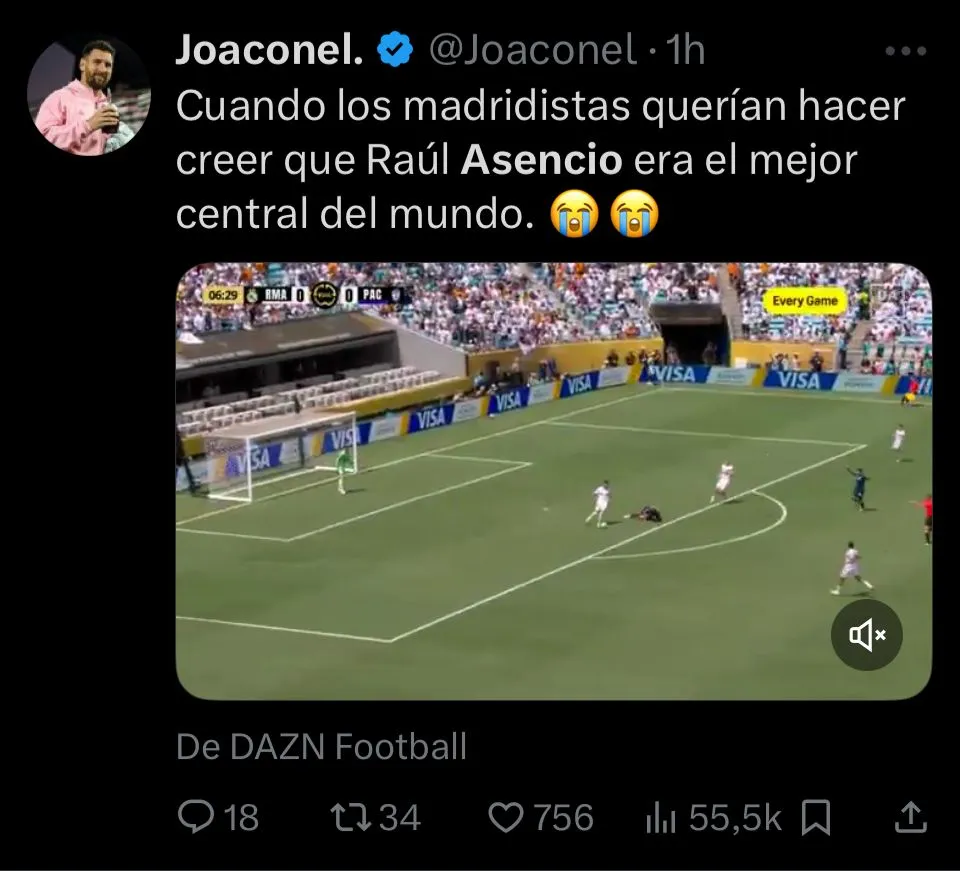
Task: Click the bold Asencio text
Action: [541, 160]
